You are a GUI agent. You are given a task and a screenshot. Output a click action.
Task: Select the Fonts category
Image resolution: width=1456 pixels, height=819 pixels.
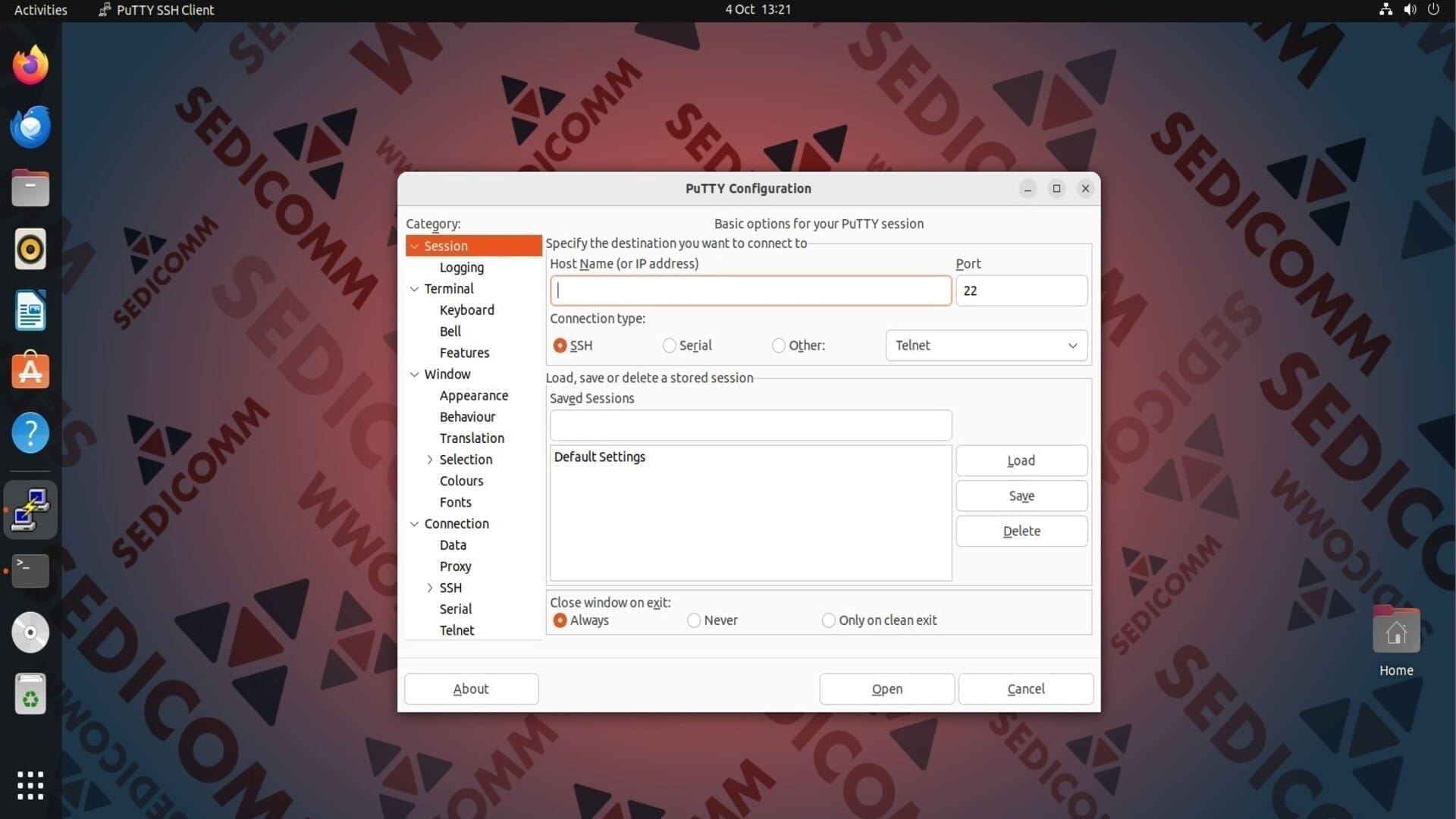[x=455, y=502]
